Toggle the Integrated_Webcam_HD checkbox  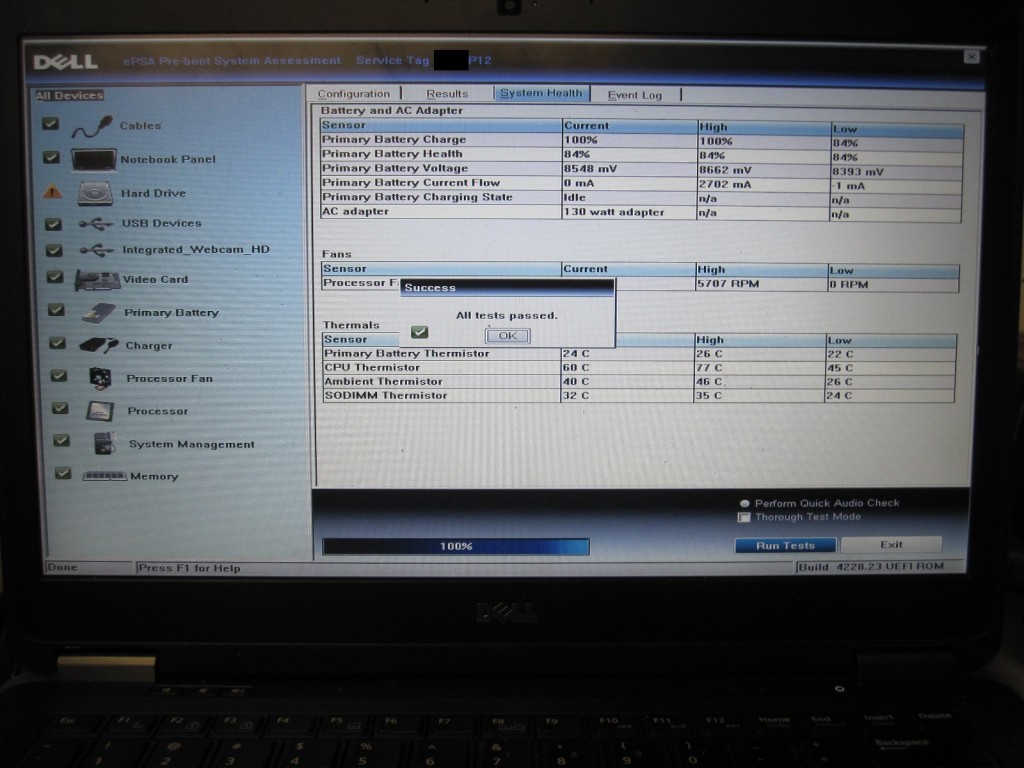click(x=54, y=250)
